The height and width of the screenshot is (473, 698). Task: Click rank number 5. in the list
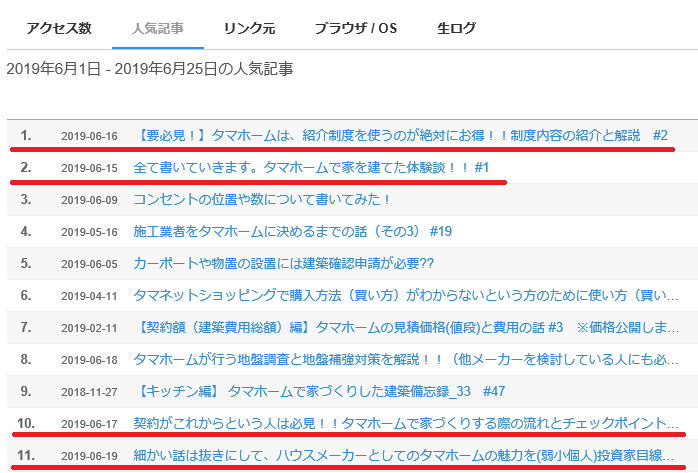tap(26, 263)
